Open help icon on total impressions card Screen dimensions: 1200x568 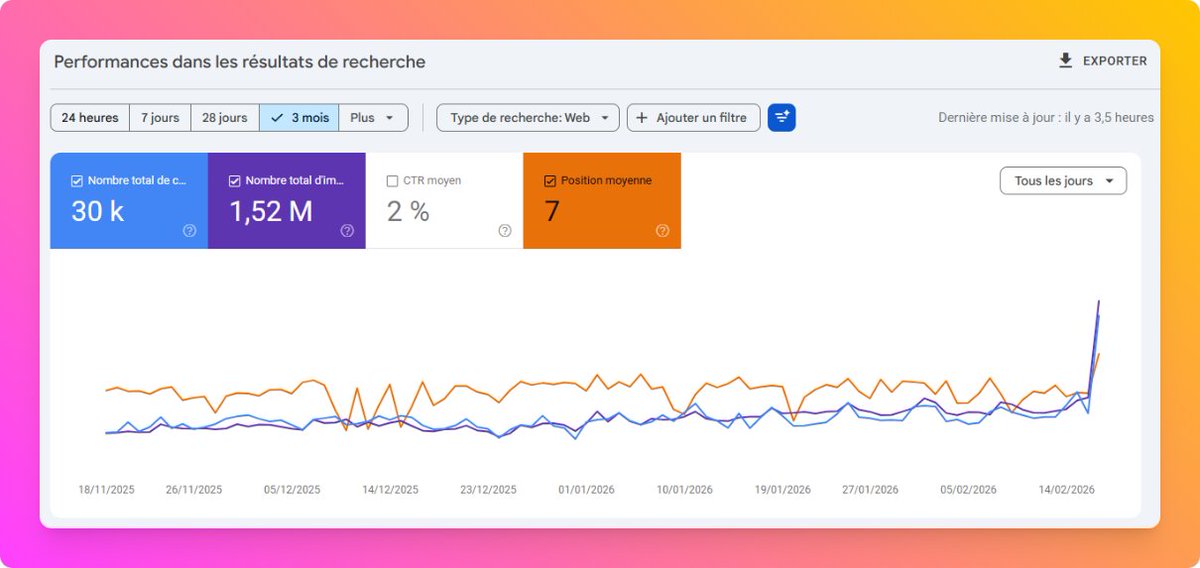coord(347,231)
